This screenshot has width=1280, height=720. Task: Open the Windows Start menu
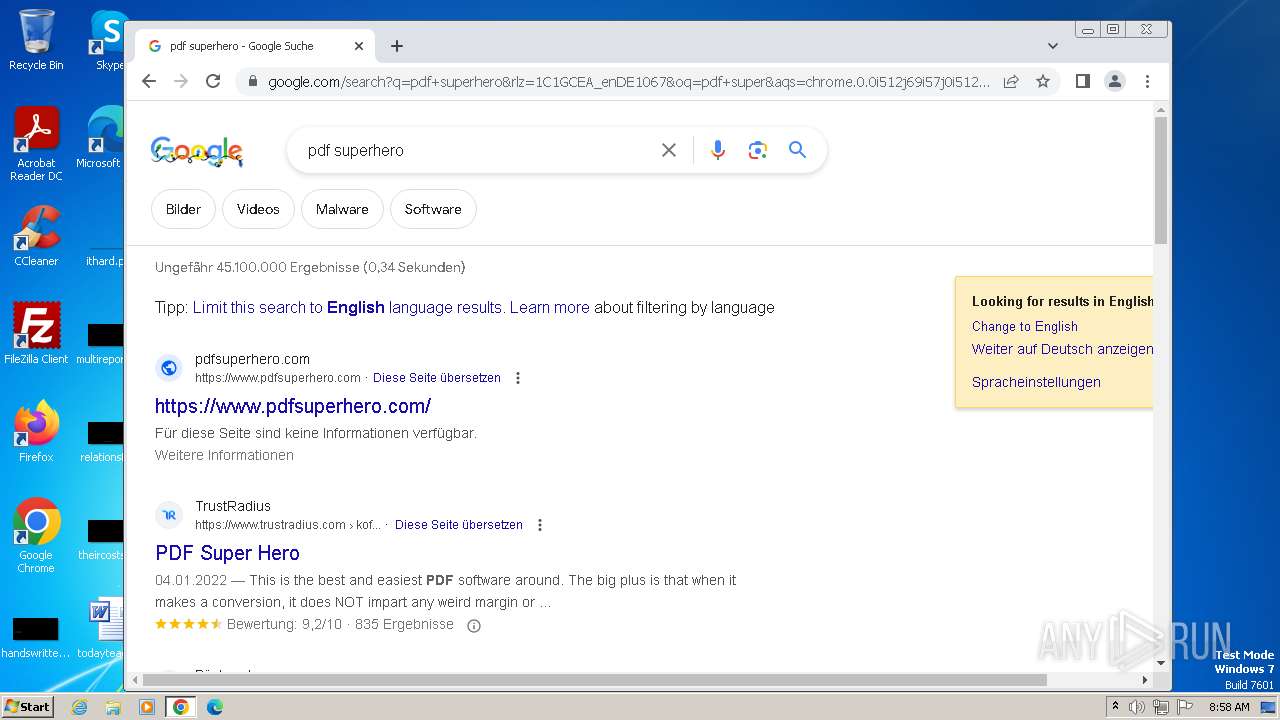coord(27,706)
